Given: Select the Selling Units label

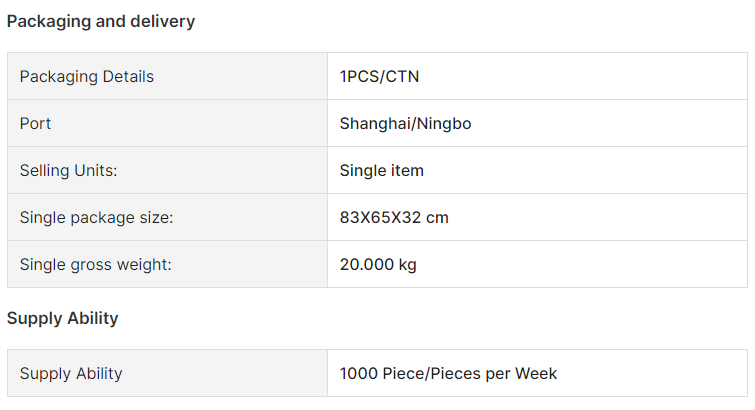Looking at the screenshot, I should (68, 171).
